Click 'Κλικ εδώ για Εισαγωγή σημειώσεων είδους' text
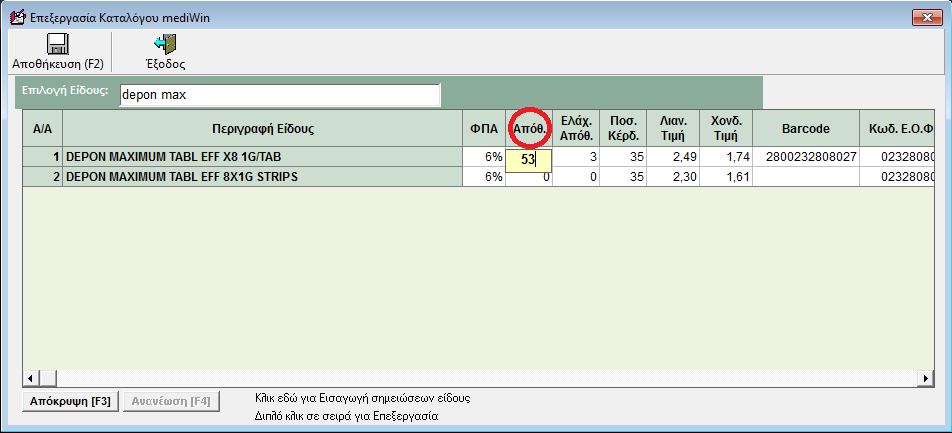952x433 pixels. coord(362,398)
